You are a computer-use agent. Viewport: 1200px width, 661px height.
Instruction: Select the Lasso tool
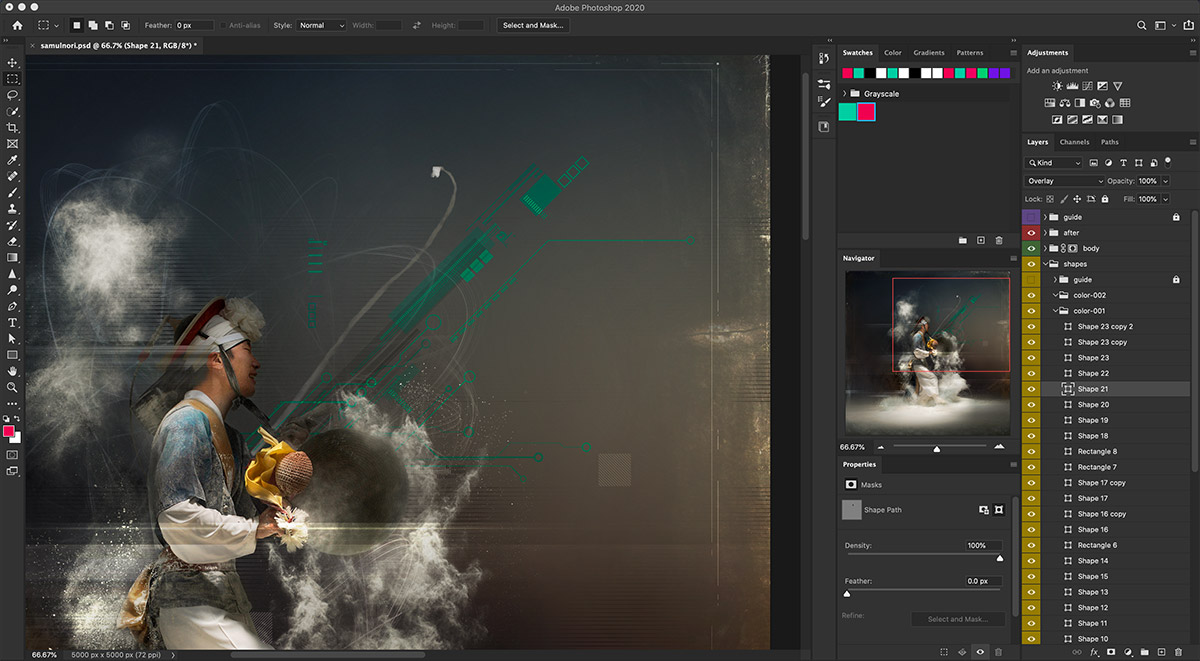[13, 95]
